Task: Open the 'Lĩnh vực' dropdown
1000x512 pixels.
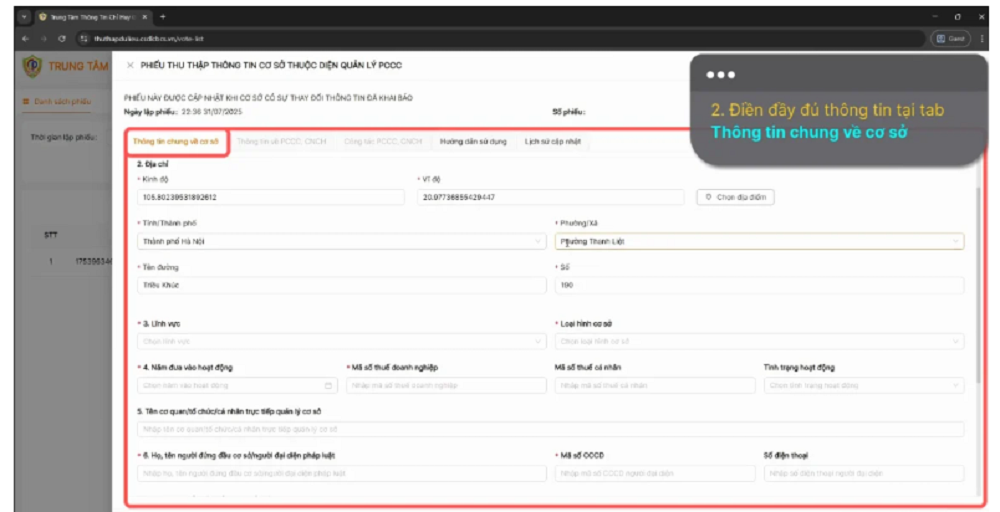Action: pos(341,341)
